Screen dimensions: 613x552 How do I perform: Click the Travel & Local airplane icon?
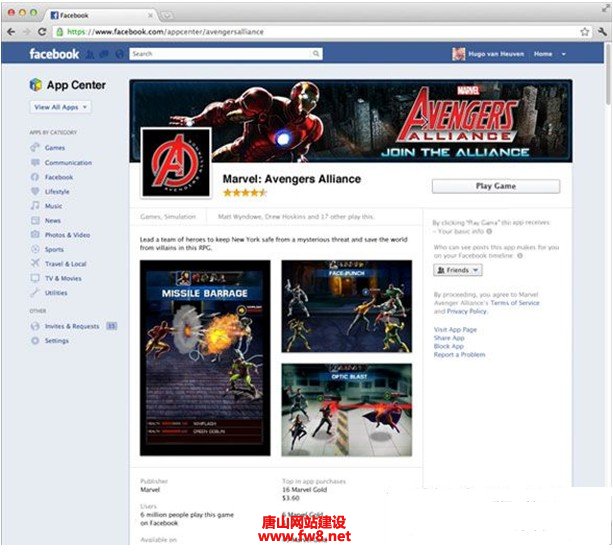35,264
